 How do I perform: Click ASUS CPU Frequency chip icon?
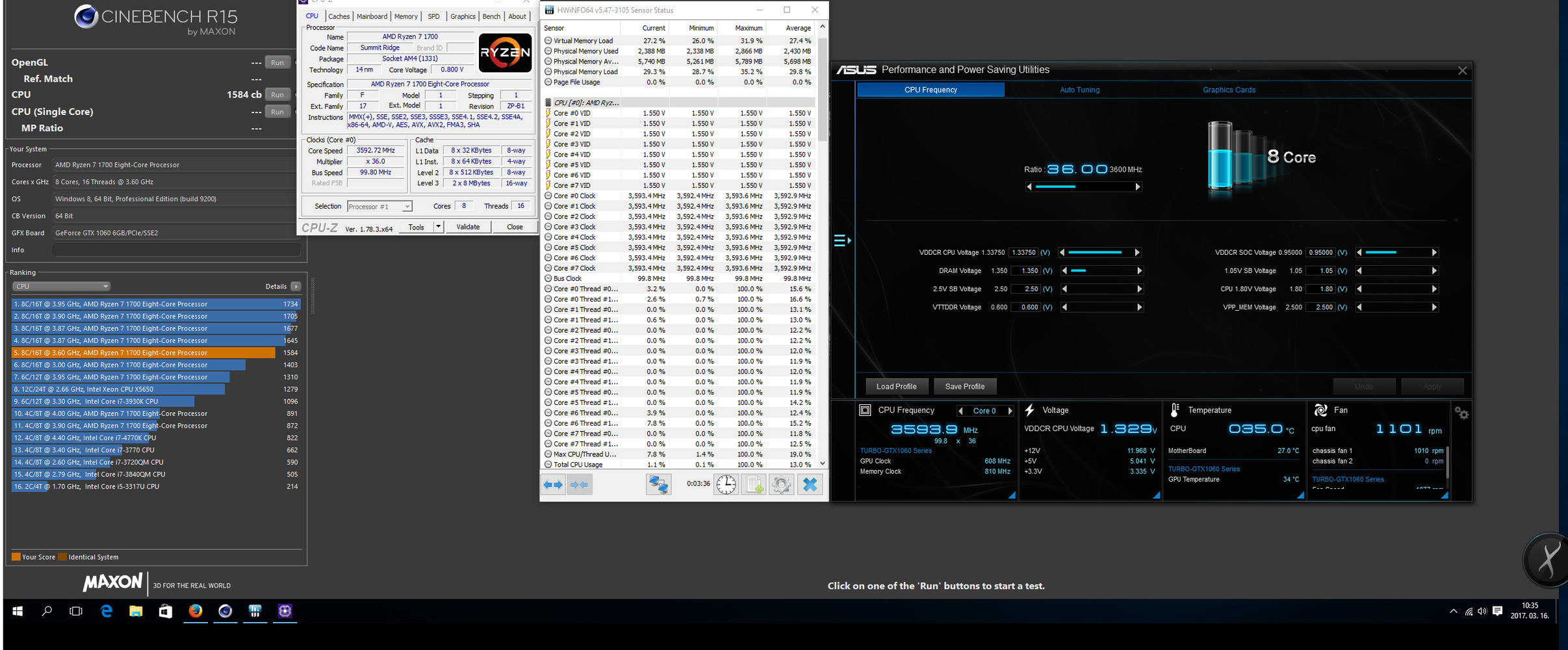pyautogui.click(x=866, y=410)
